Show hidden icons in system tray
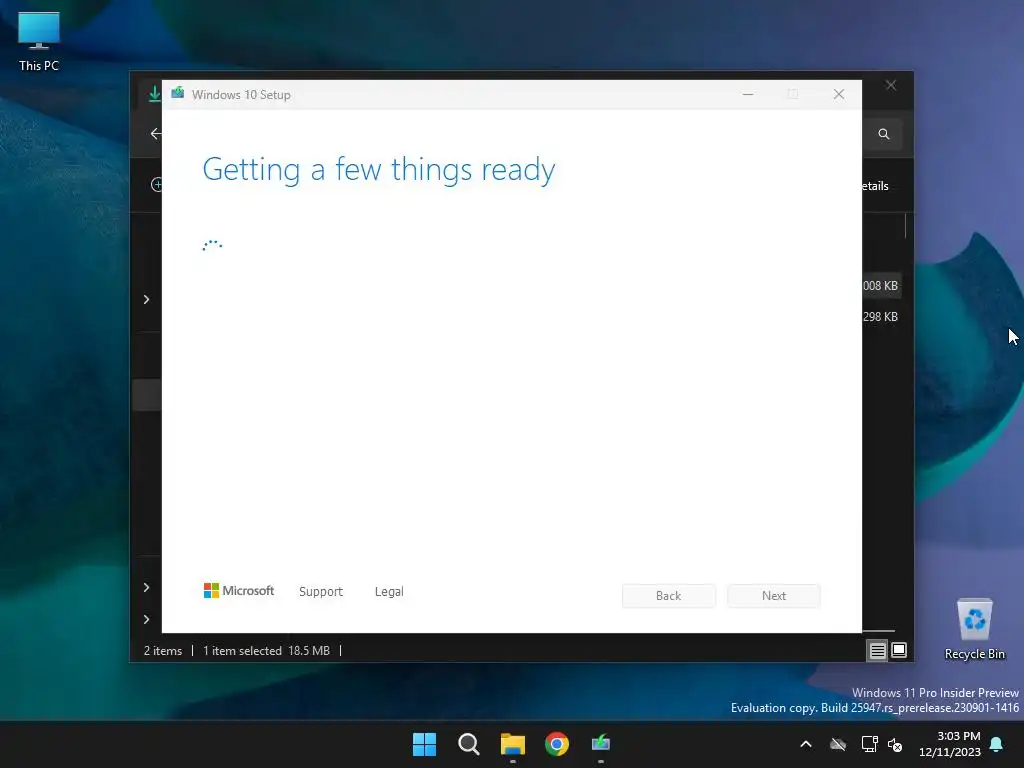Image resolution: width=1024 pixels, height=768 pixels. pos(806,744)
